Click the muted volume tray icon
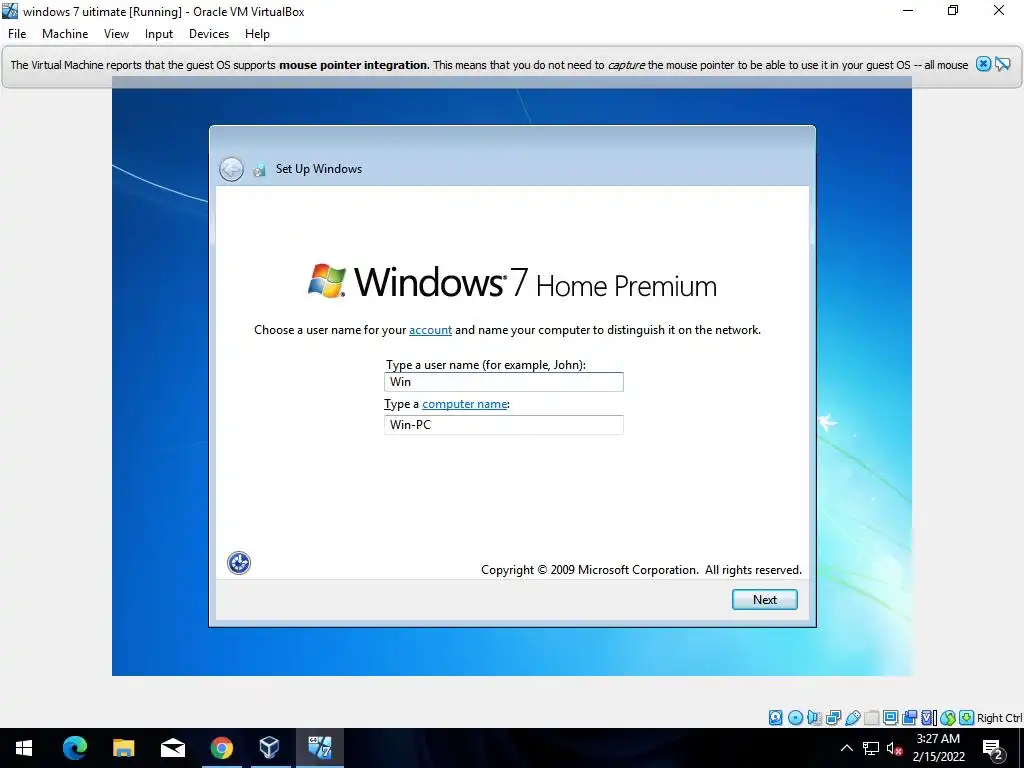The width and height of the screenshot is (1024, 768). point(894,748)
